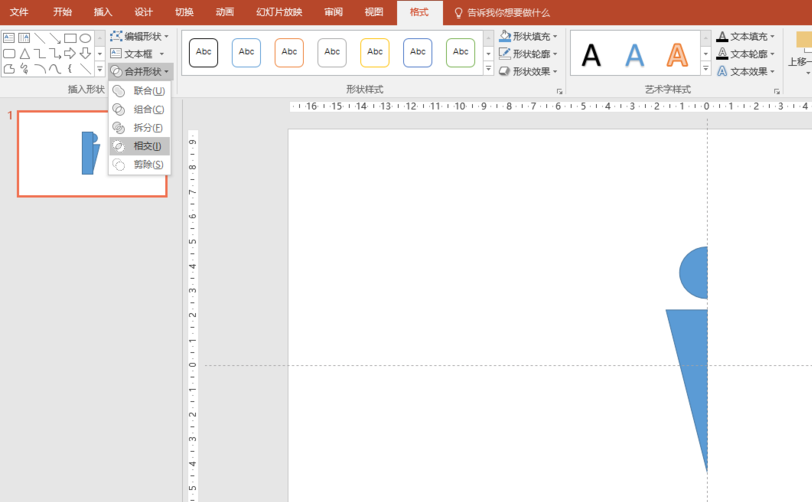Open 文本效果 text effects menu
Screen dimensions: 812x502
click(x=747, y=72)
